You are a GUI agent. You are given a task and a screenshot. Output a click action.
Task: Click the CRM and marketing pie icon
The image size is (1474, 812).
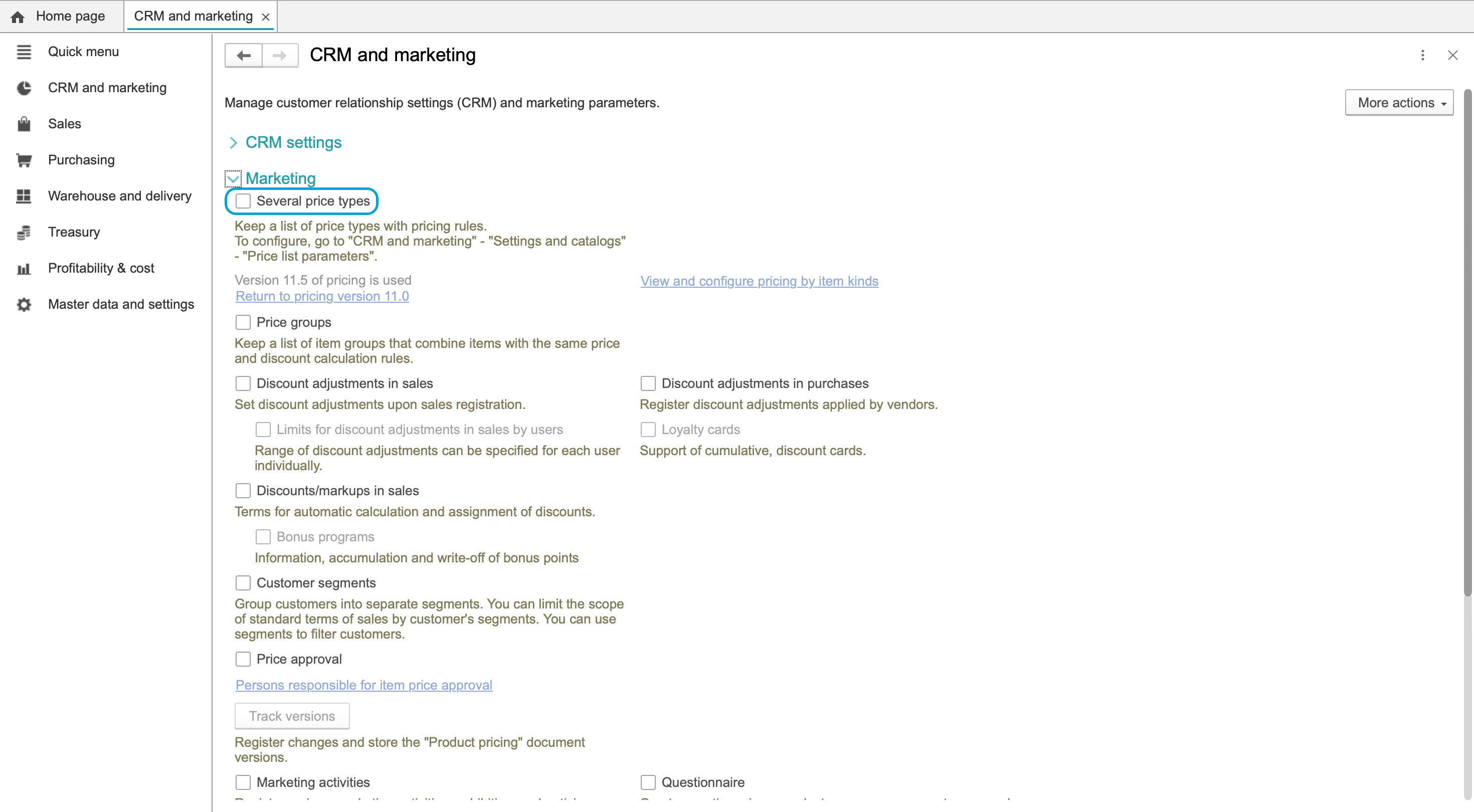pos(24,88)
